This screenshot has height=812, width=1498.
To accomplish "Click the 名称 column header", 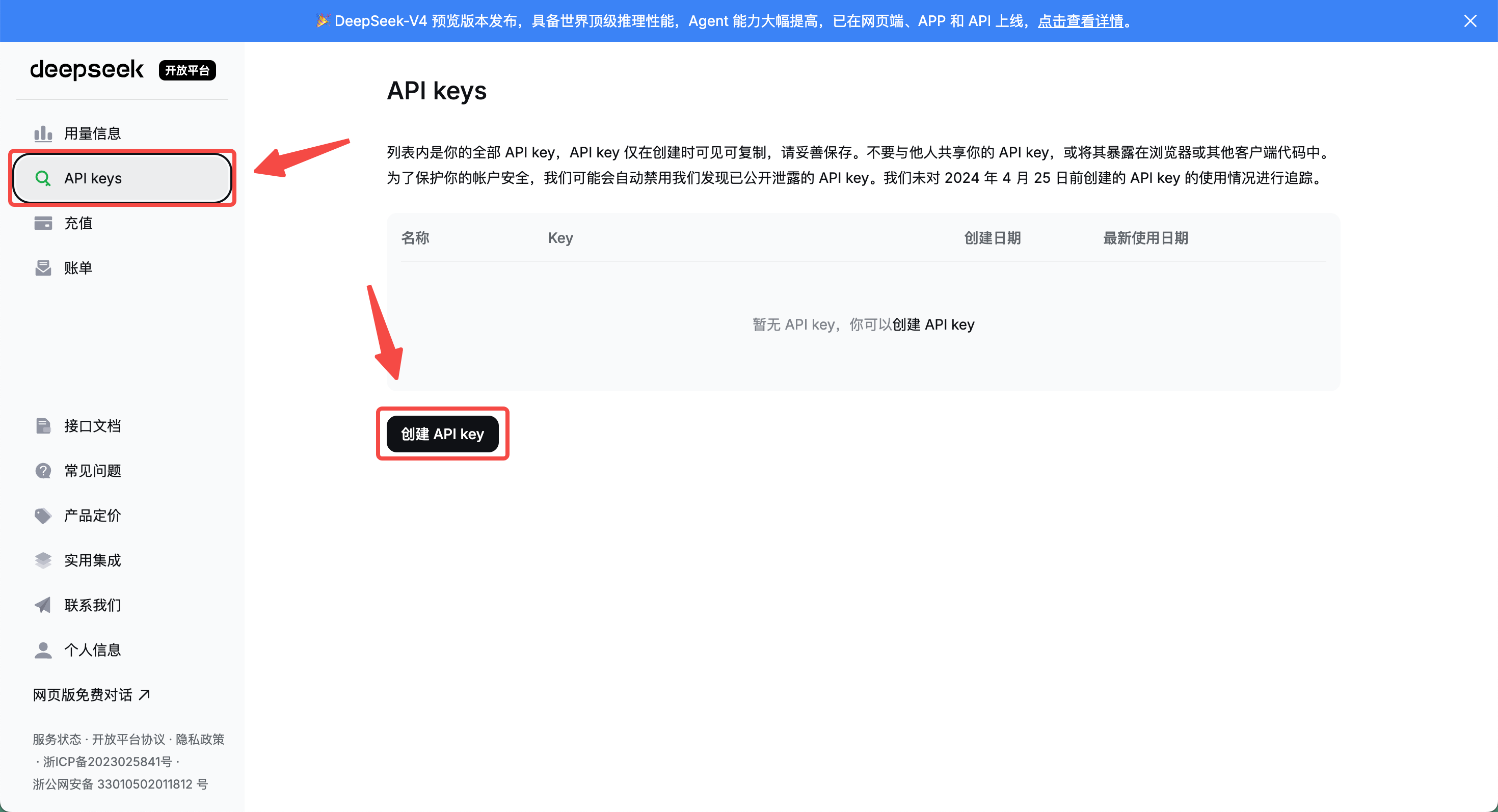I will pyautogui.click(x=415, y=238).
